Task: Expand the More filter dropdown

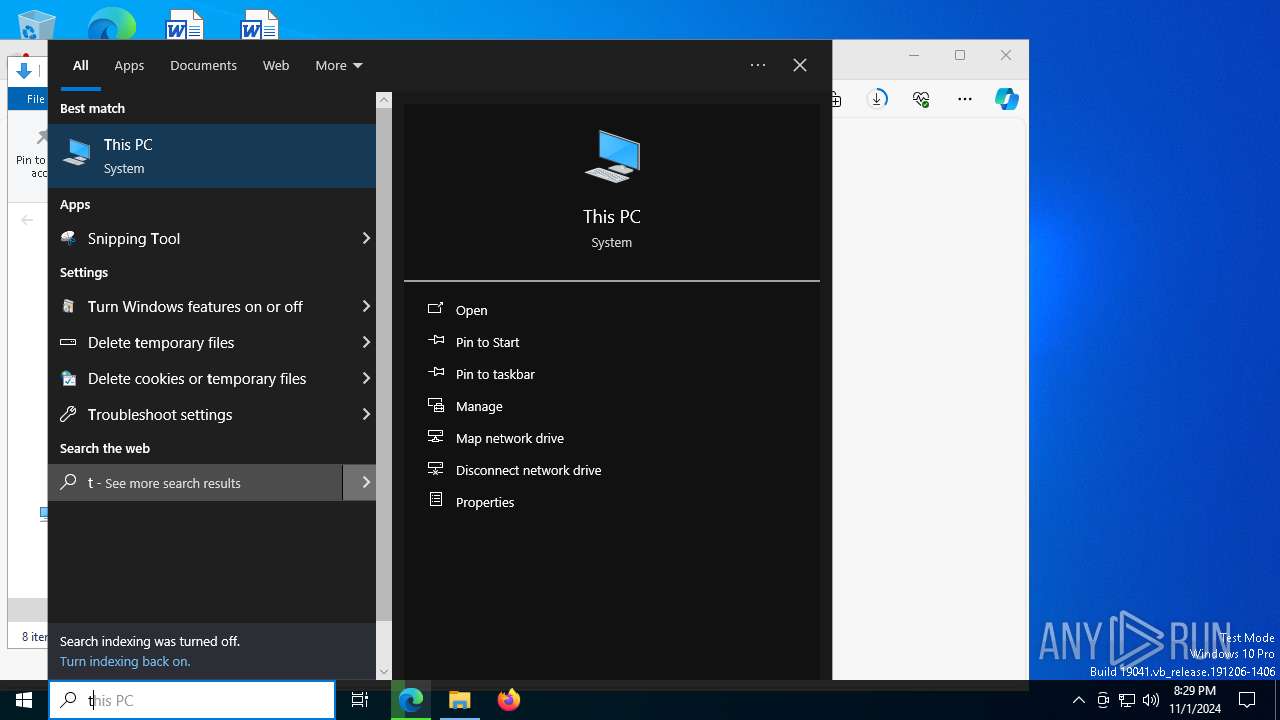Action: point(339,65)
